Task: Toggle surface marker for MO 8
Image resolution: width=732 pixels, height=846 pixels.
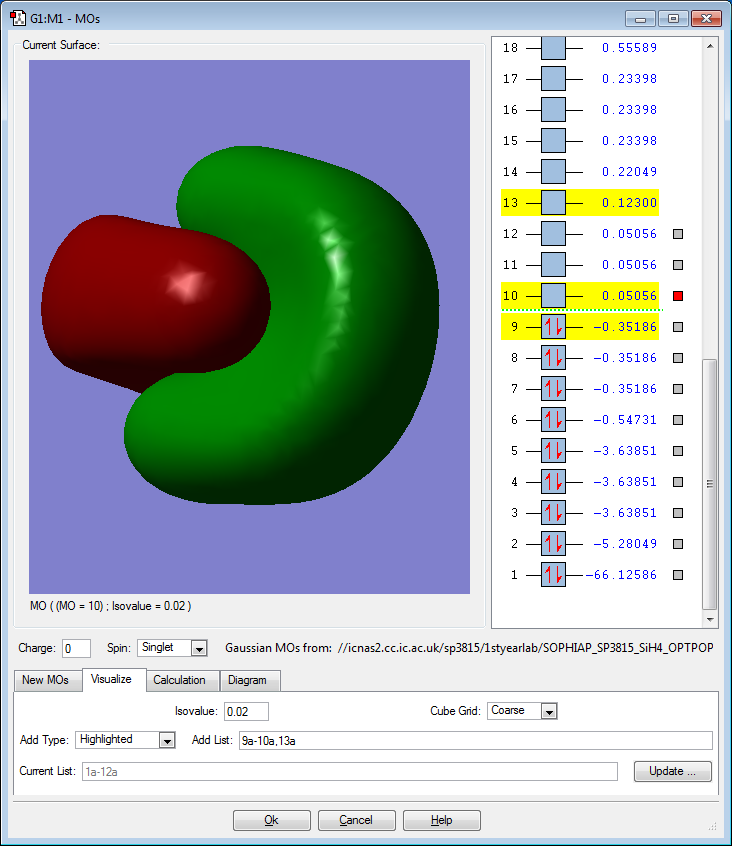Action: point(678,358)
